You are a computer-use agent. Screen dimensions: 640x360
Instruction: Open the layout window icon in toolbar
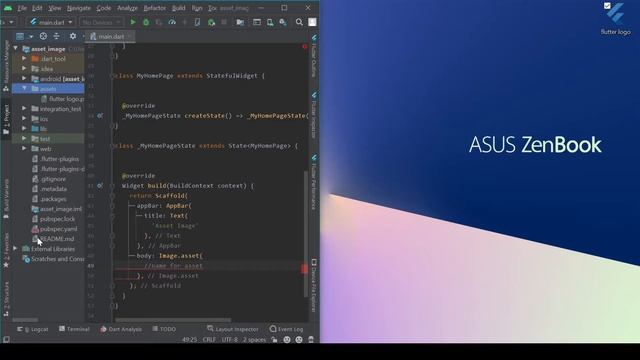click(257, 22)
